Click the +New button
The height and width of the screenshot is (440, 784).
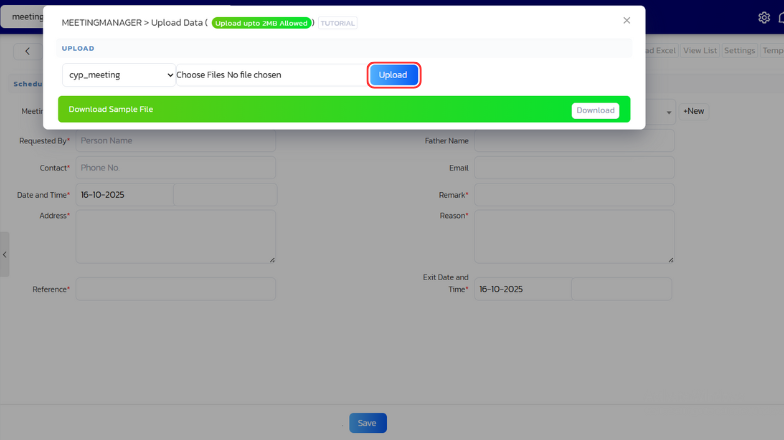694,111
